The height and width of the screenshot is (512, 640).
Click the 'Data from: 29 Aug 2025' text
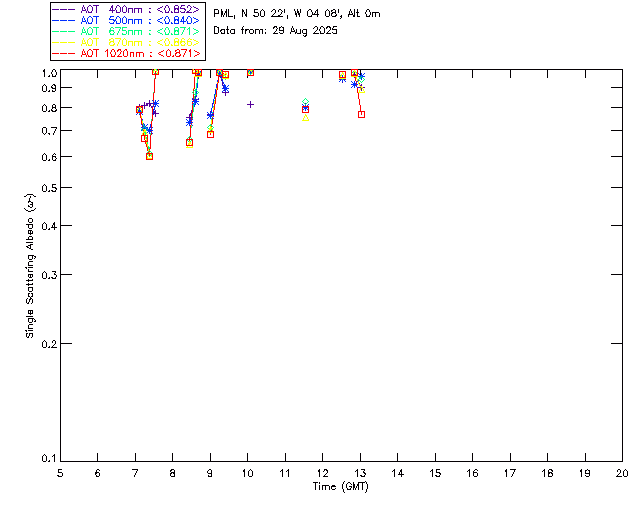(276, 31)
